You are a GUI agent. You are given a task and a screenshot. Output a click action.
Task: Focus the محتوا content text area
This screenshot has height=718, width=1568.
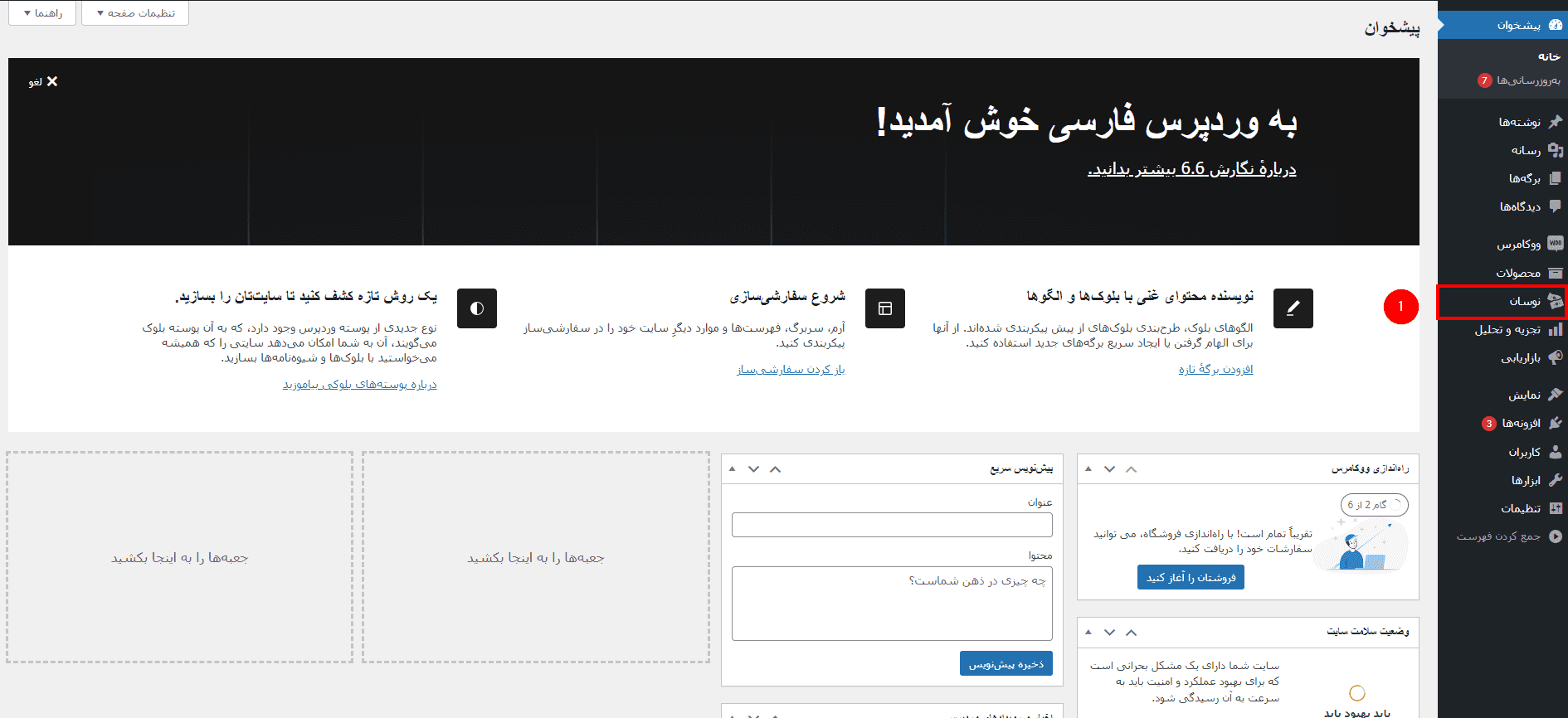[892, 604]
